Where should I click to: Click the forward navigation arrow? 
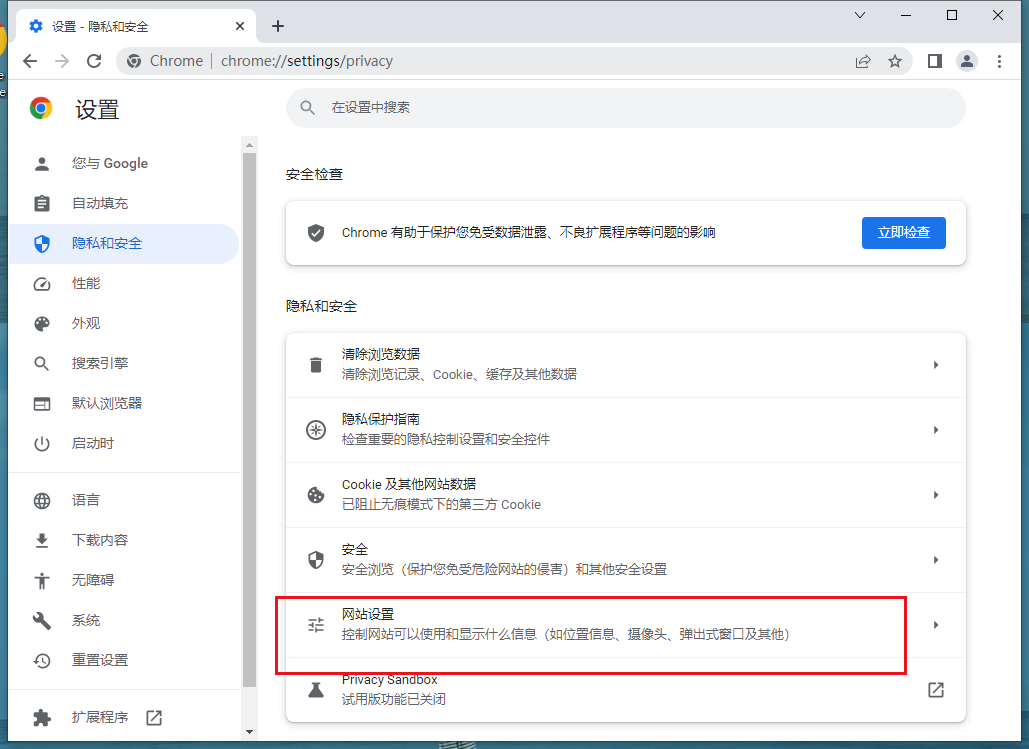point(62,61)
